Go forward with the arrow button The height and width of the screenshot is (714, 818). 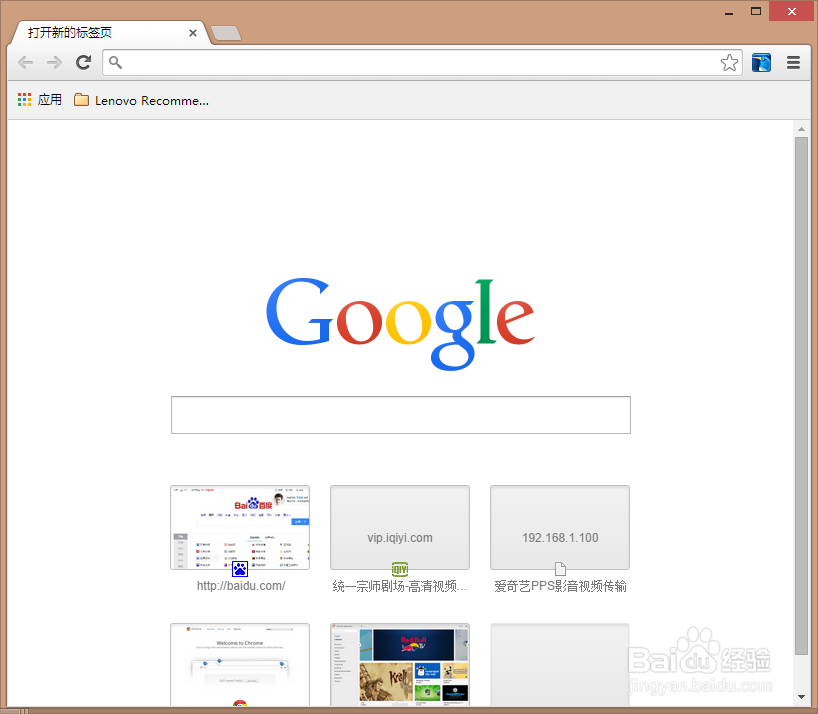(x=54, y=63)
